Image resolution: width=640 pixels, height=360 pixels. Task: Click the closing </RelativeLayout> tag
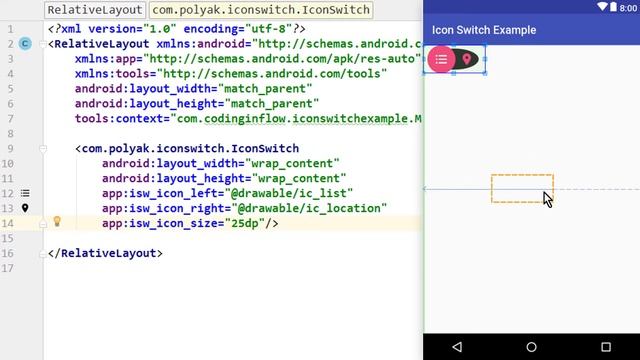click(105, 253)
